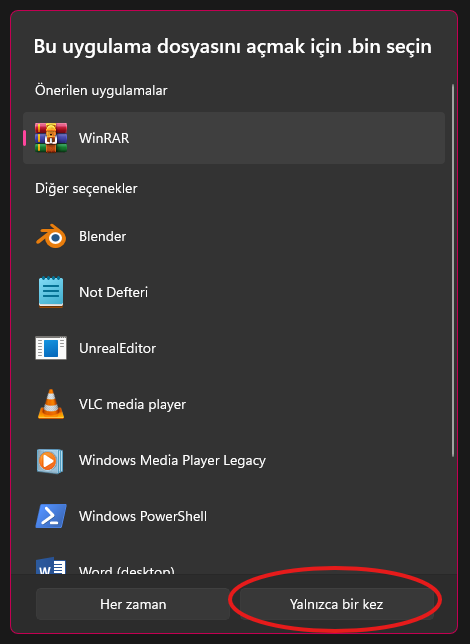Viewport: 470px width, 644px height.
Task: Select the UnrealEditor icon
Action: 51,348
